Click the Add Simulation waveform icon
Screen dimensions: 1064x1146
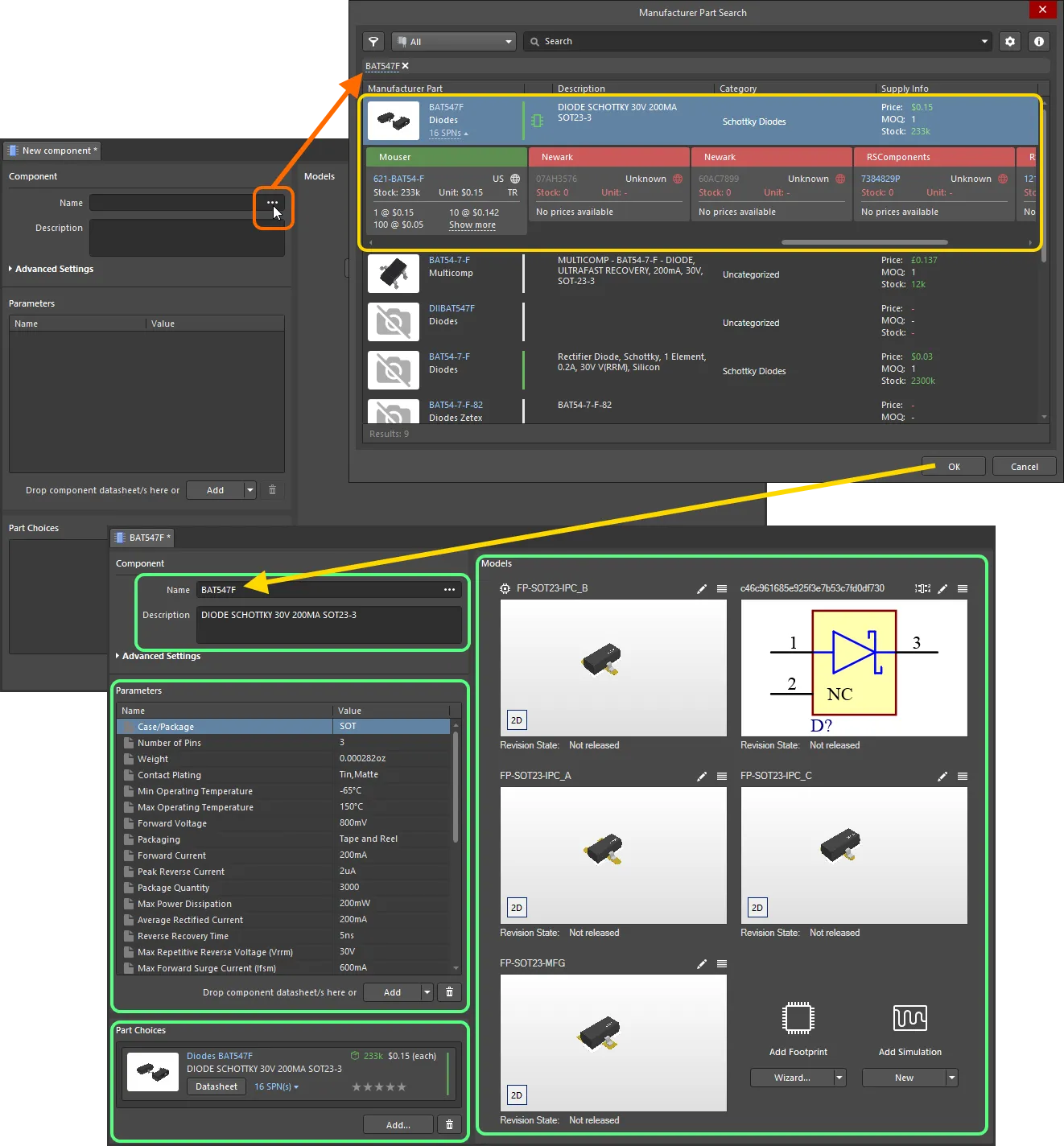(x=910, y=1018)
